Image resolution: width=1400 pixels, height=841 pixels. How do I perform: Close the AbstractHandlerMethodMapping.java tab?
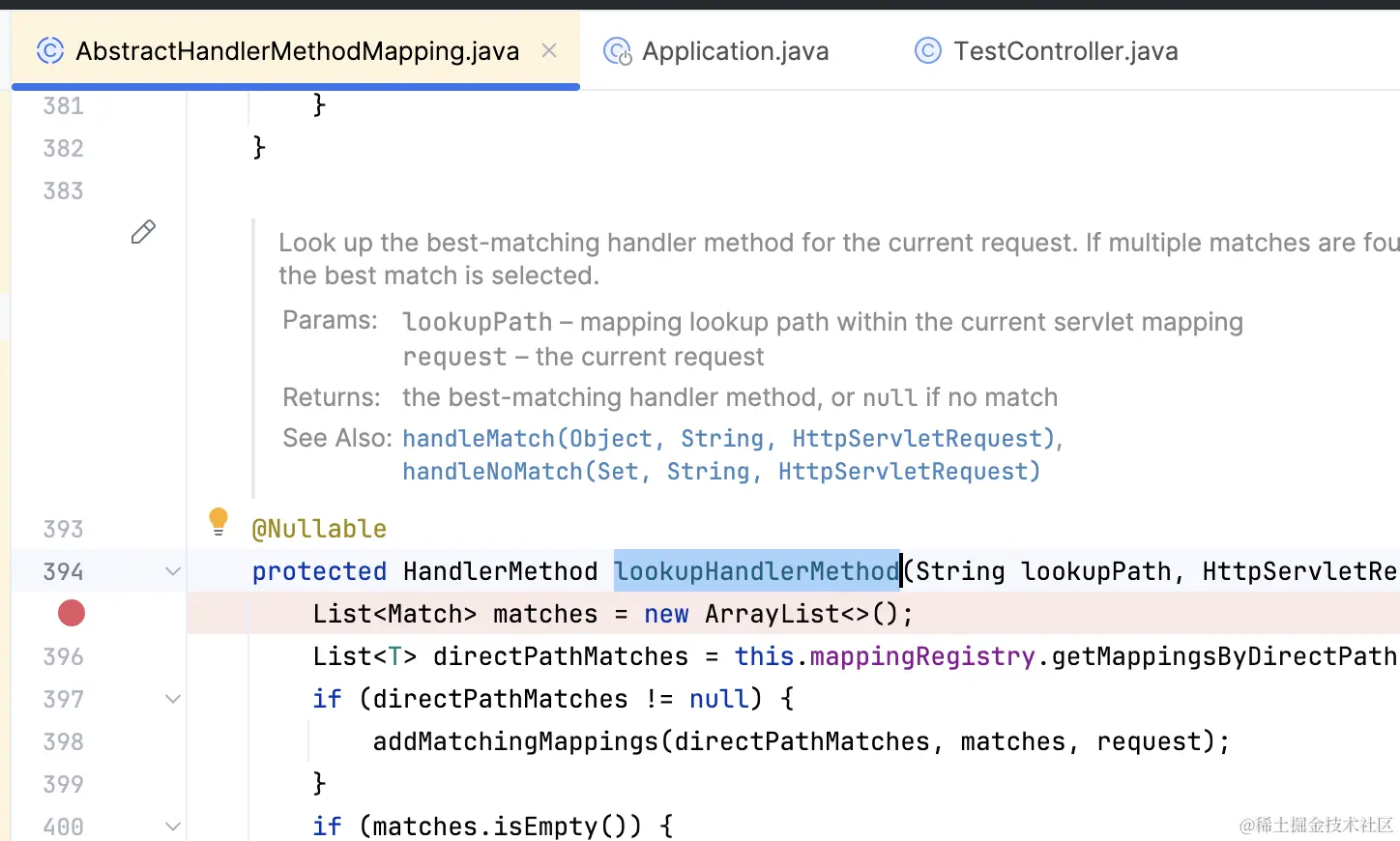coord(549,50)
